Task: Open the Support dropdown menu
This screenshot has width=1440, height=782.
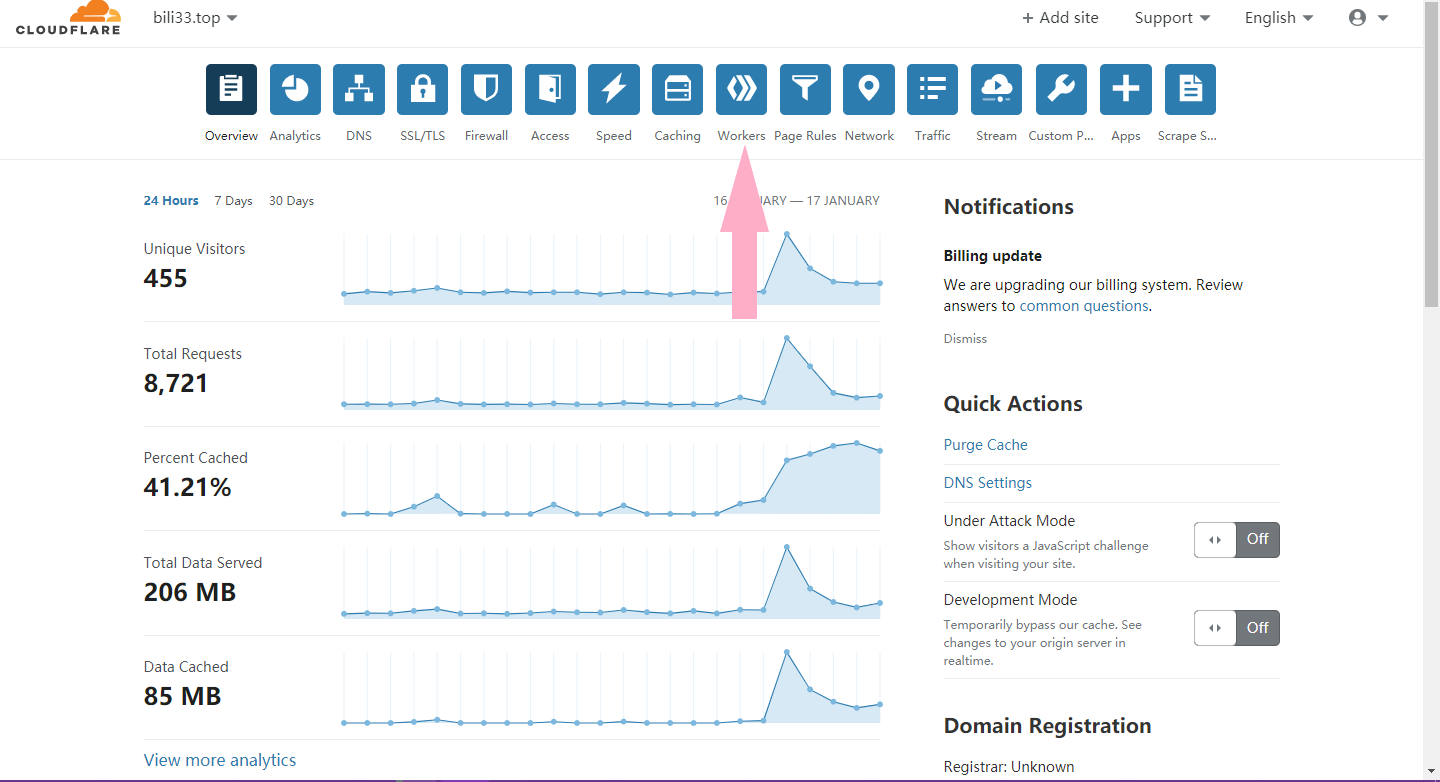Action: [1172, 18]
